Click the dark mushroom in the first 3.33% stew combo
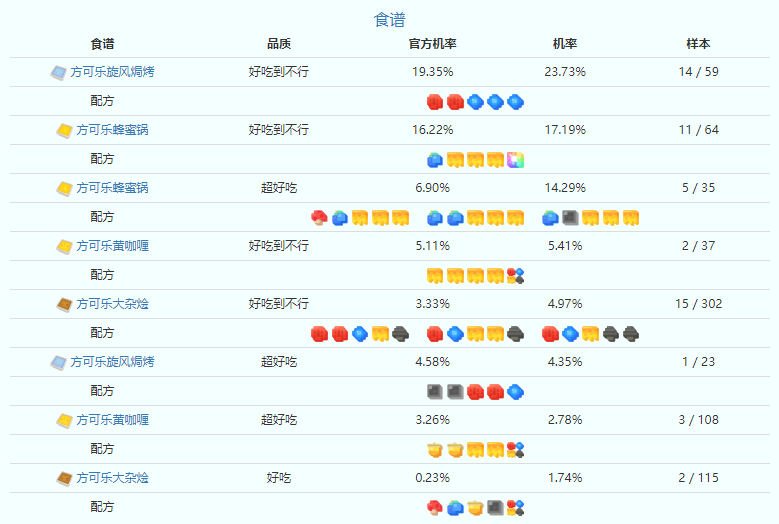Viewport: 779px width, 524px height. coord(400,334)
